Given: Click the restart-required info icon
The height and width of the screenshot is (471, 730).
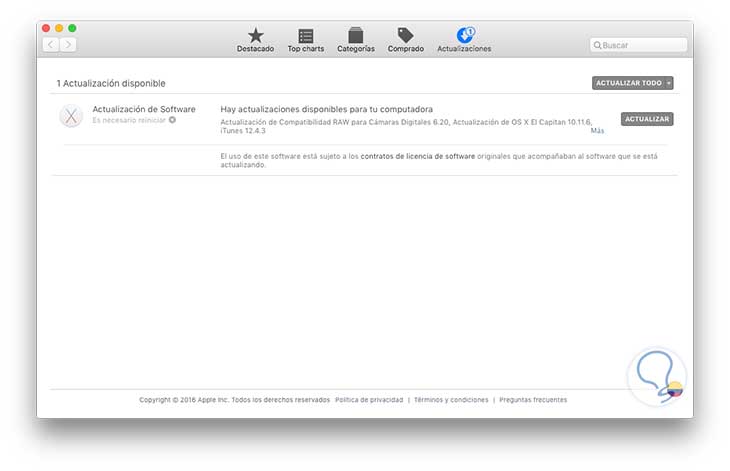Looking at the screenshot, I should pos(172,120).
